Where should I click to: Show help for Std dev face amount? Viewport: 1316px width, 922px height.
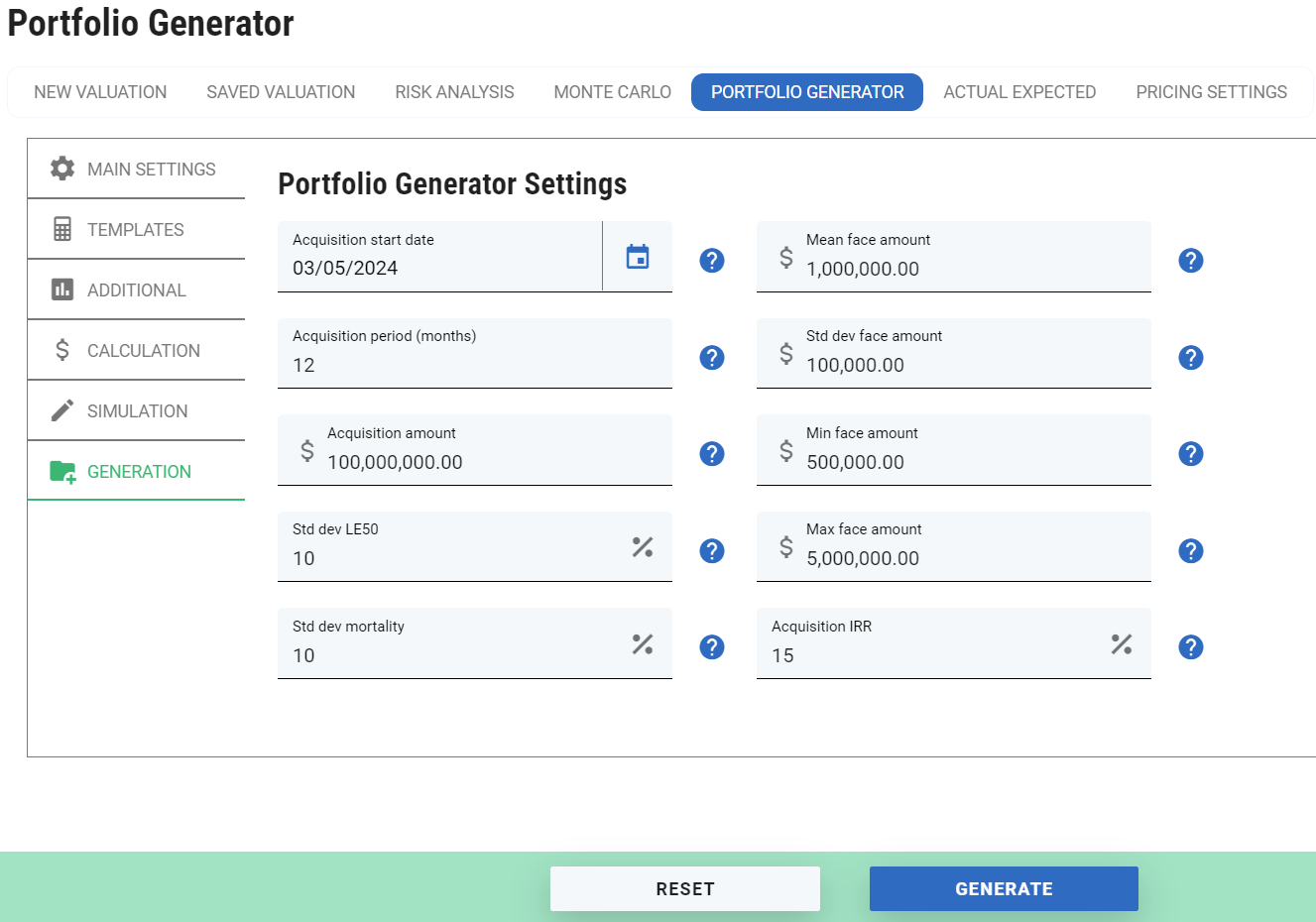pos(1190,358)
